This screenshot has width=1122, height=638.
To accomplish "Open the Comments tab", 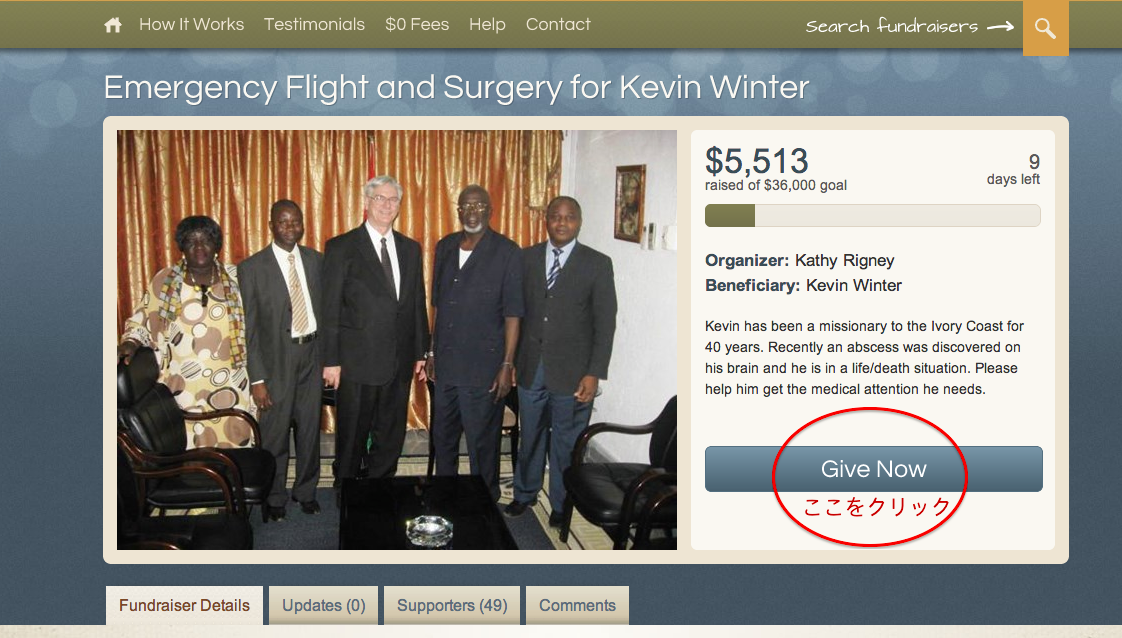I will tap(577, 606).
